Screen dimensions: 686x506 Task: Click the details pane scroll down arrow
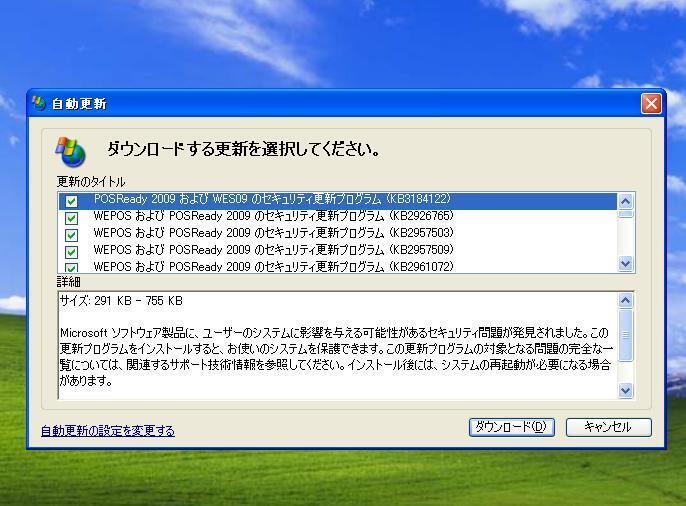click(626, 390)
